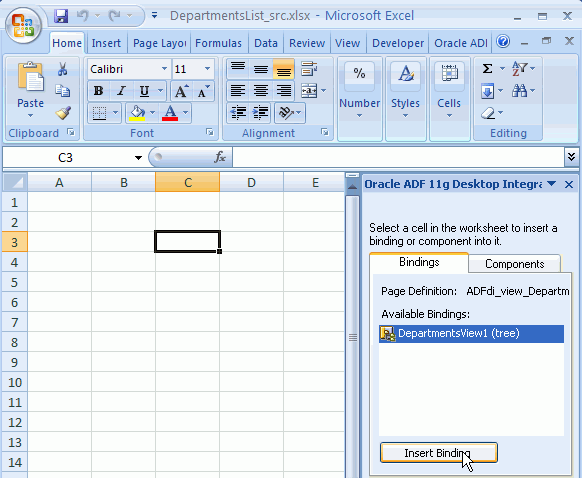Enable center text alignment
The height and width of the screenshot is (478, 582).
coord(261,91)
